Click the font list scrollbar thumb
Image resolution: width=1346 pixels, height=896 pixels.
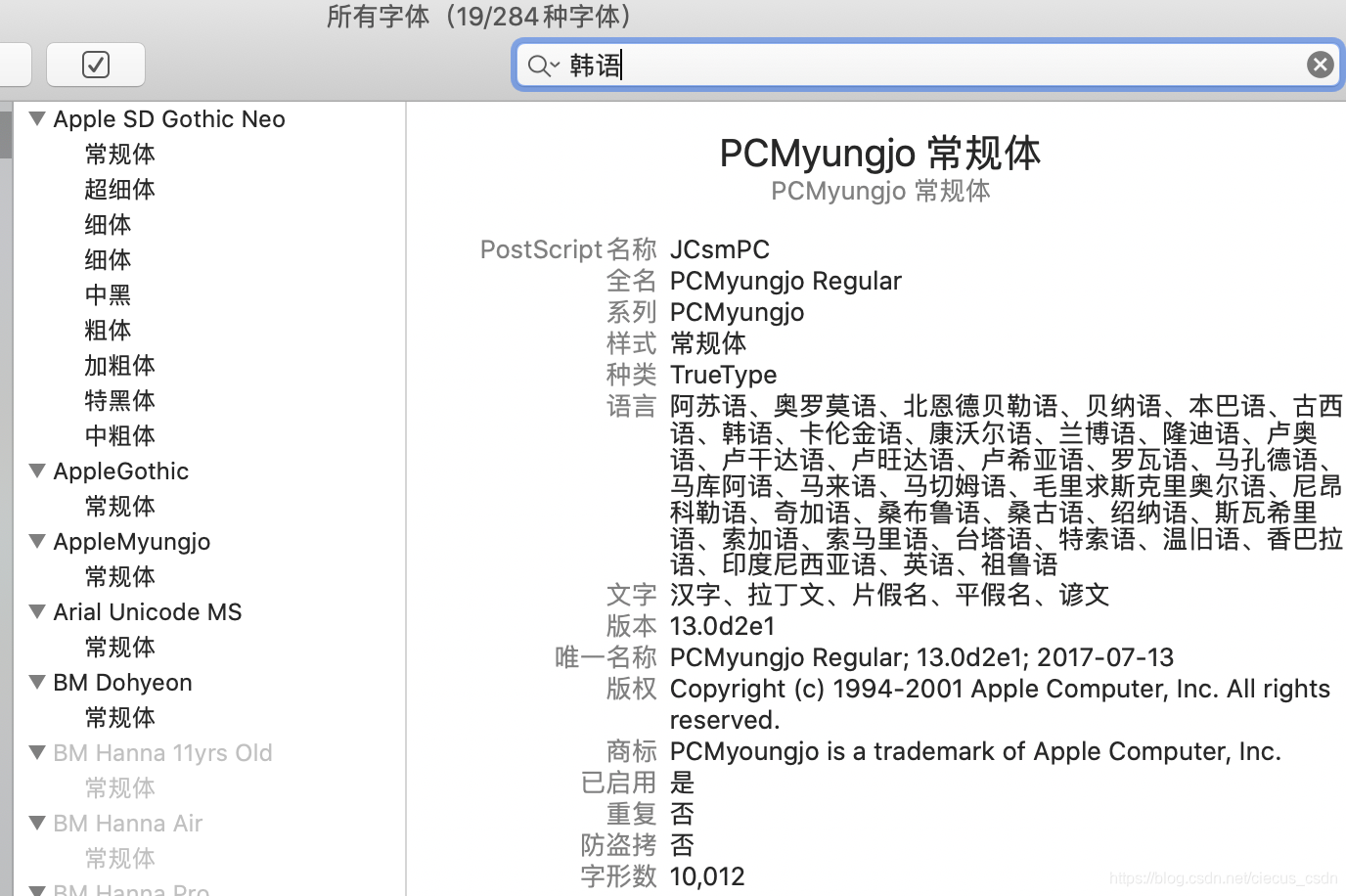click(6, 133)
